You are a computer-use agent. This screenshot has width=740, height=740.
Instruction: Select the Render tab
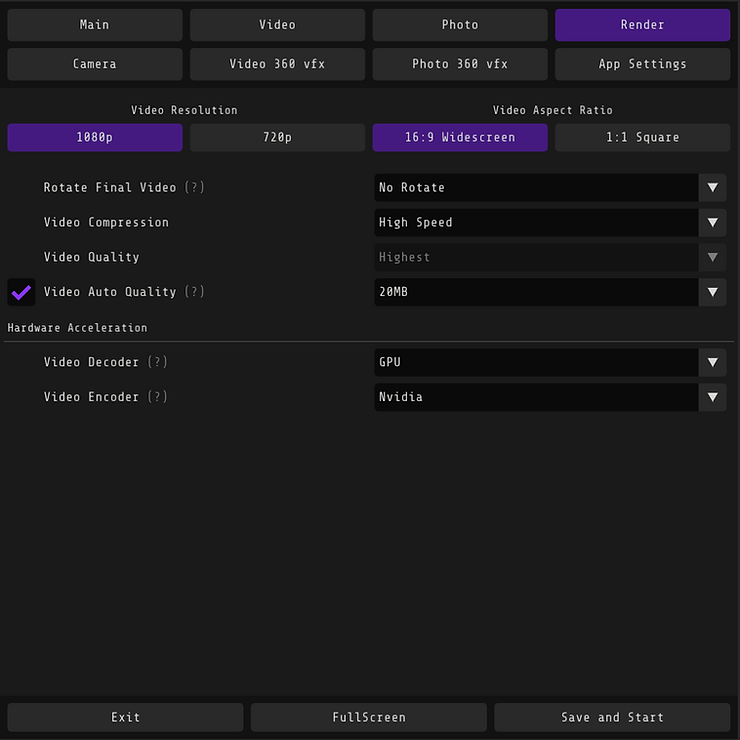click(642, 25)
